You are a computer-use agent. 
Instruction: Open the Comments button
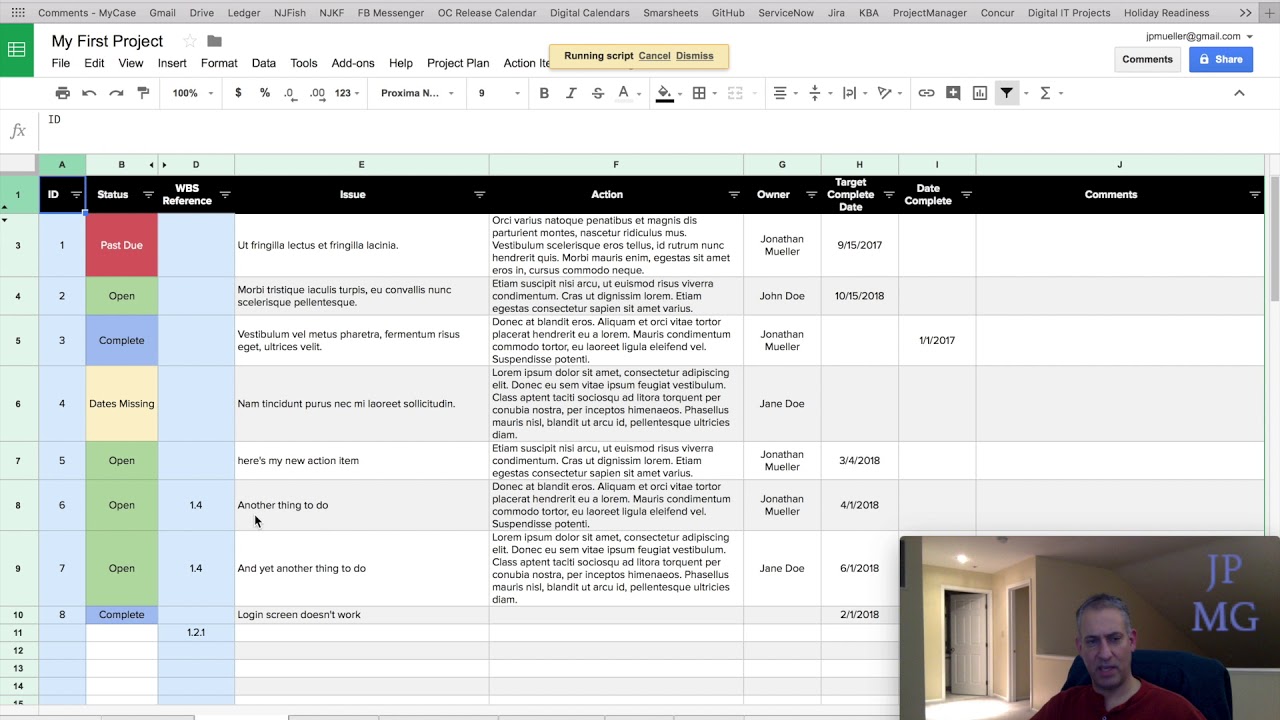pyautogui.click(x=1147, y=59)
